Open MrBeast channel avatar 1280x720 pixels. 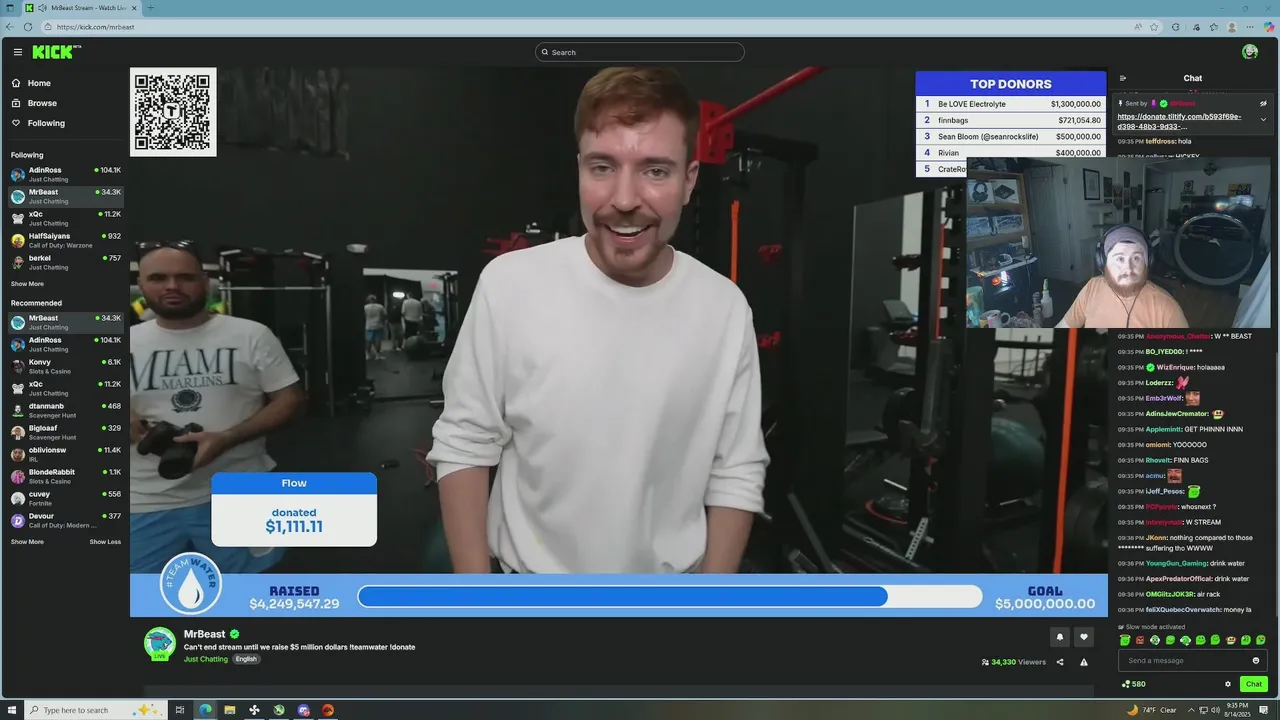[160, 644]
